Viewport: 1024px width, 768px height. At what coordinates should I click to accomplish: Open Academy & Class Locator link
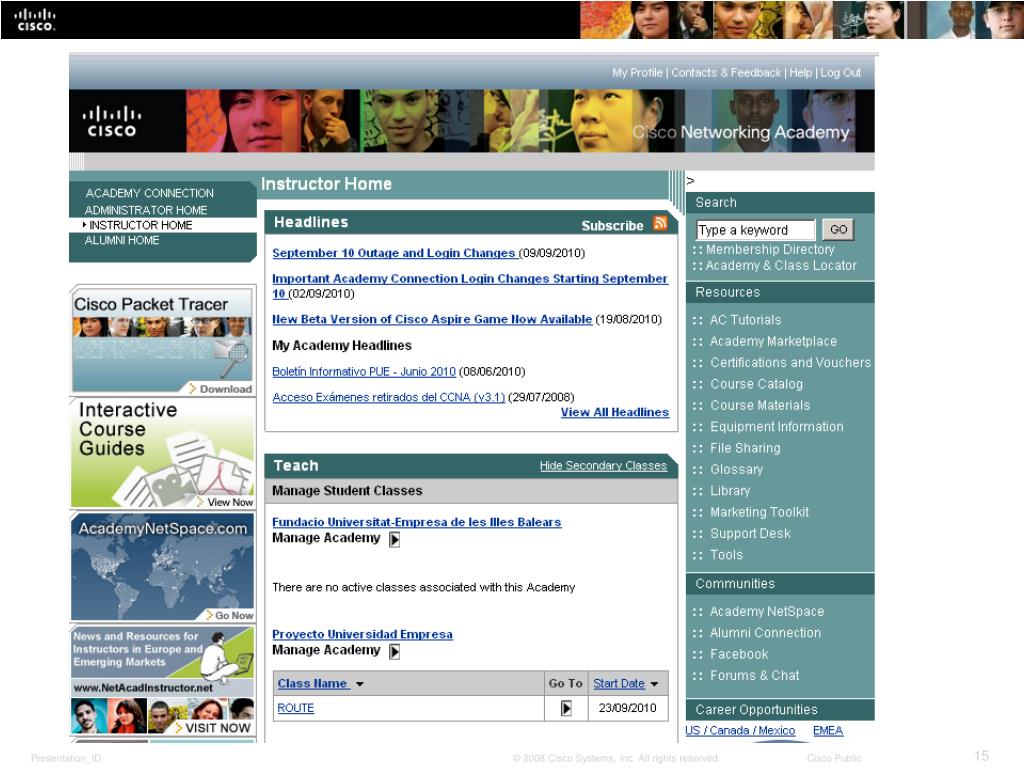(x=781, y=266)
